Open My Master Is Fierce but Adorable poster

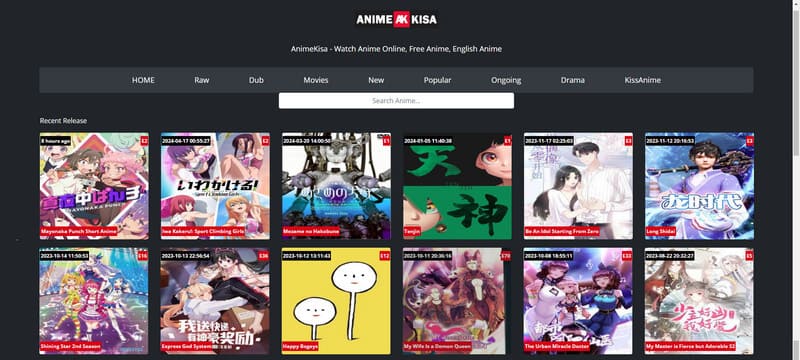tap(699, 301)
